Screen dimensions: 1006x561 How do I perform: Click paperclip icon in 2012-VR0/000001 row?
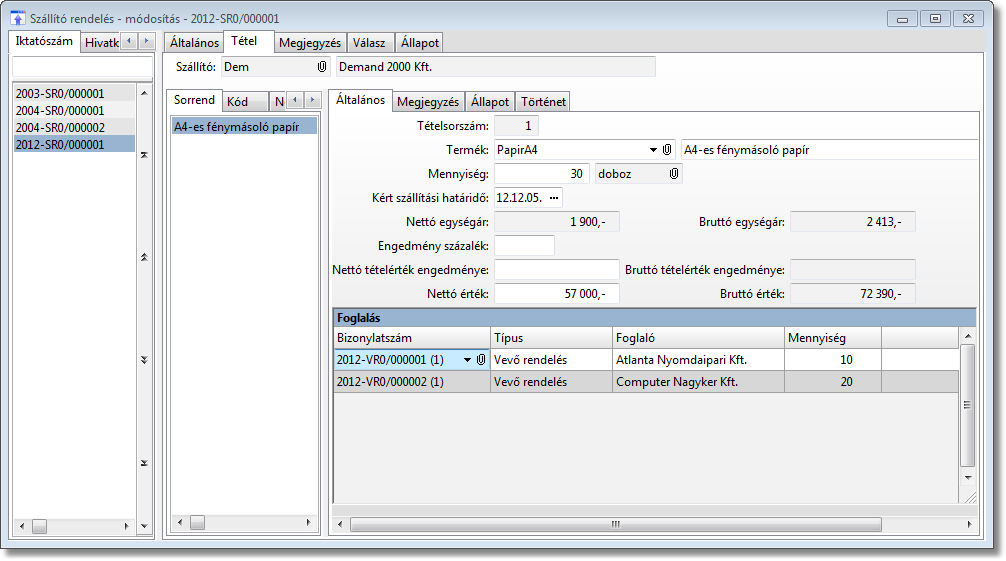tap(480, 360)
